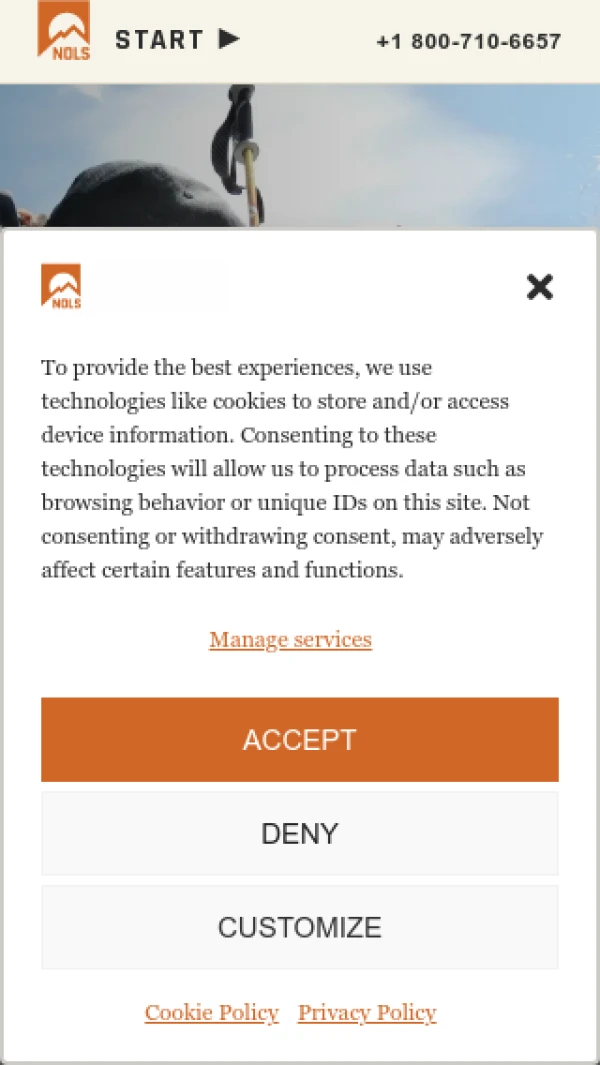The width and height of the screenshot is (600, 1065).
Task: Choose DENY to refuse cookies
Action: tap(300, 833)
